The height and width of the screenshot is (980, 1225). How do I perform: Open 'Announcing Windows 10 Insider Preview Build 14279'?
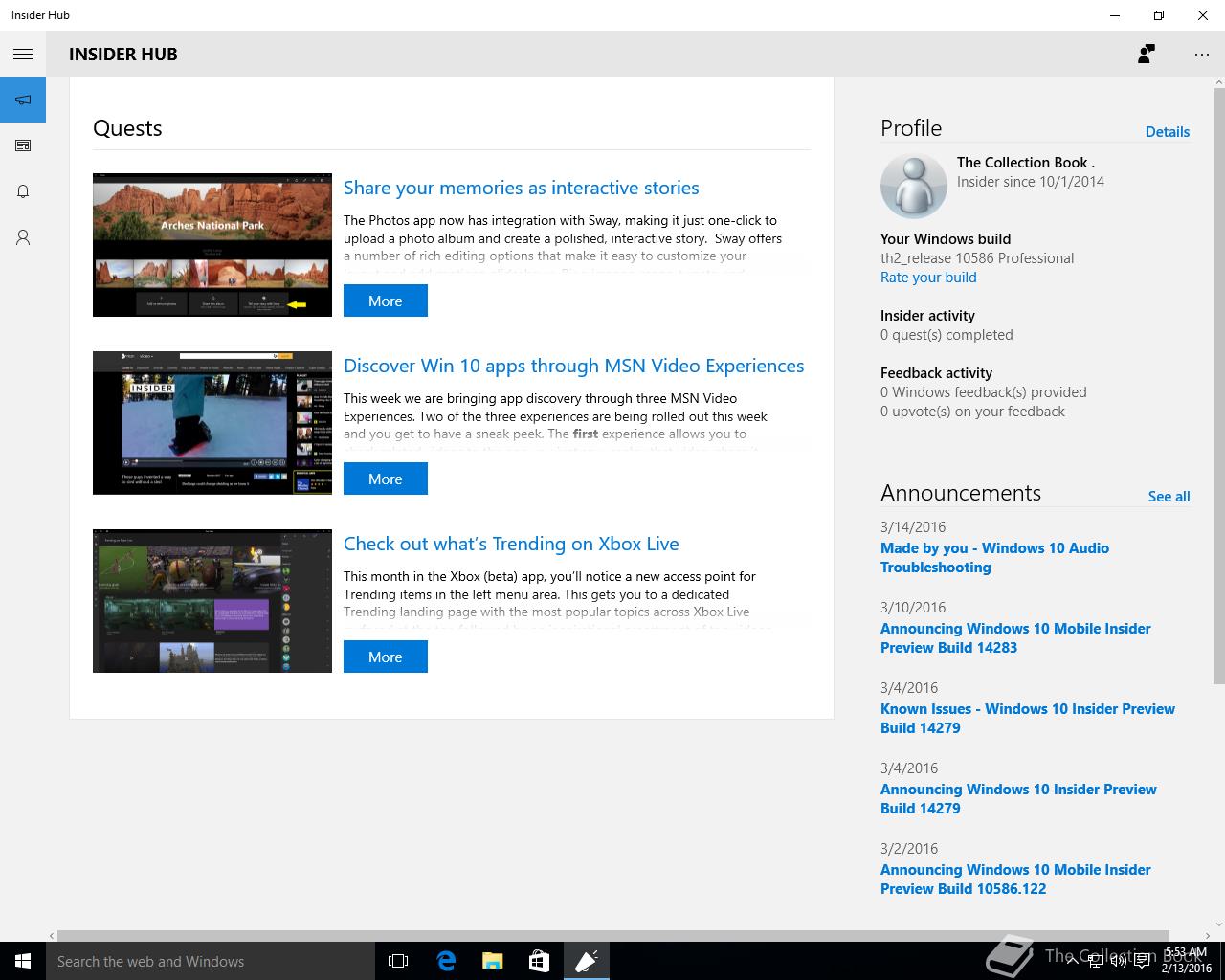click(x=1018, y=799)
